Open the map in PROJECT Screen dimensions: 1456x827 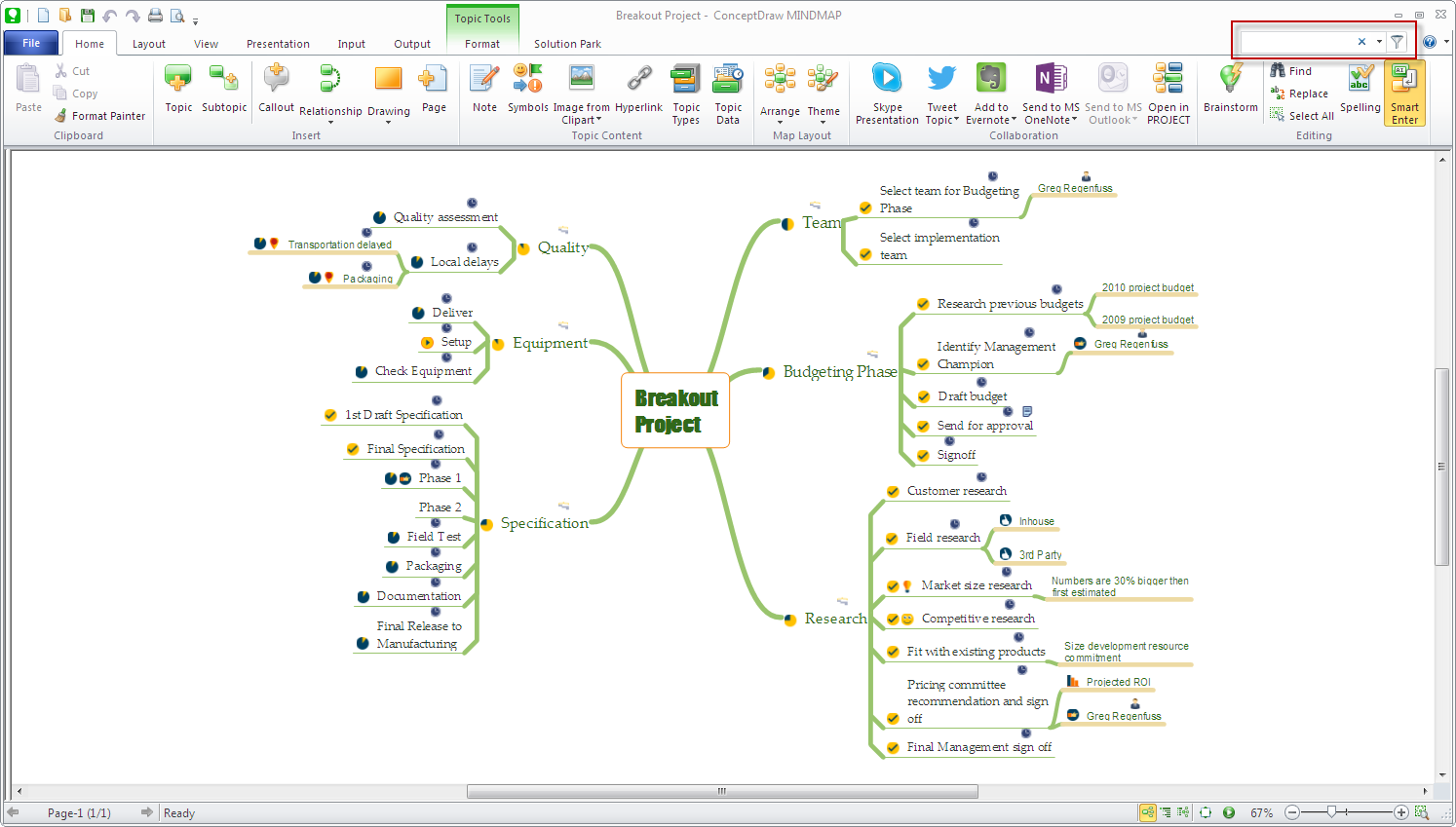coord(1169,93)
